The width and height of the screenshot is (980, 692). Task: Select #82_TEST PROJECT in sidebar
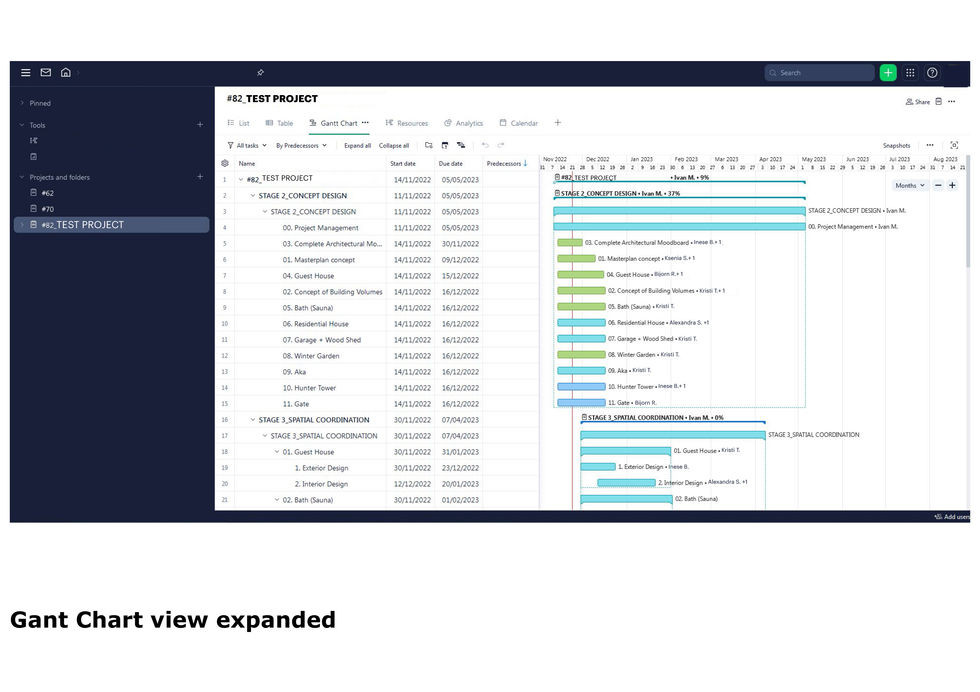pos(111,225)
